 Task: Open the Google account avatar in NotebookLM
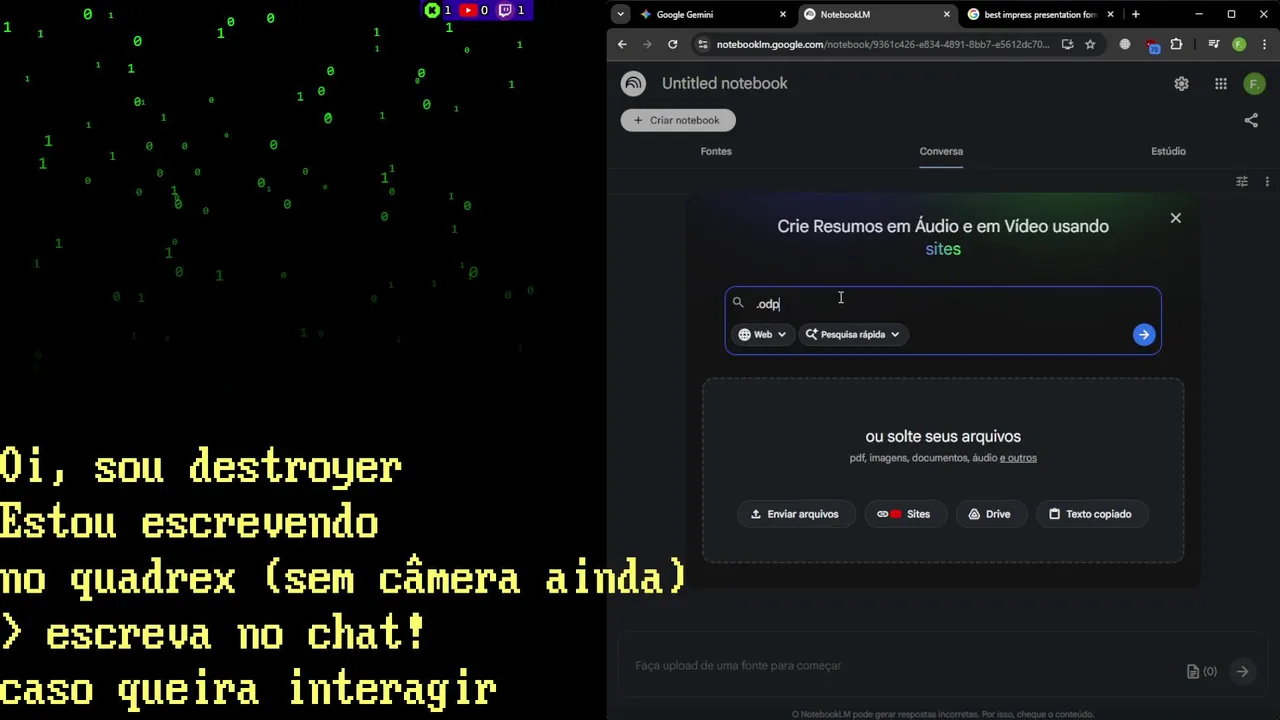click(x=1254, y=84)
